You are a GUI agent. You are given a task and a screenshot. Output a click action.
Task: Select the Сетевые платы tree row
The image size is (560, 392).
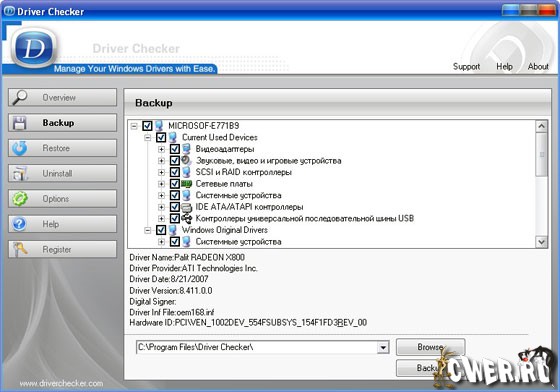tap(224, 184)
